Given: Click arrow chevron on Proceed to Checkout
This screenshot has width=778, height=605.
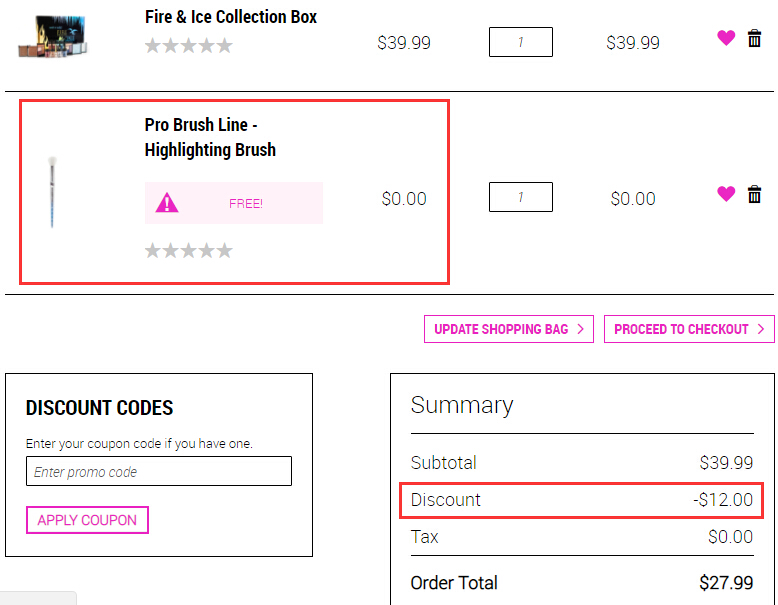Looking at the screenshot, I should click(x=761, y=329).
